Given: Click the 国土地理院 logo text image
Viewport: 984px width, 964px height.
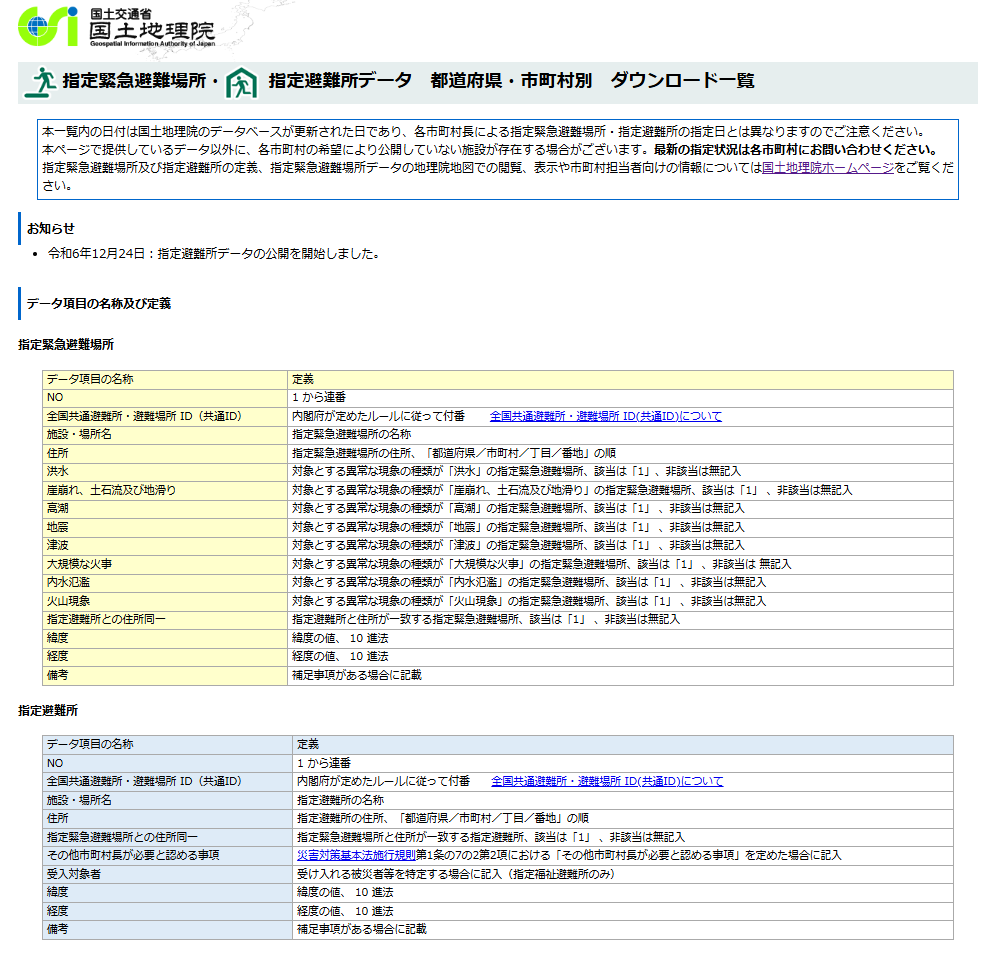Looking at the screenshot, I should [x=152, y=28].
